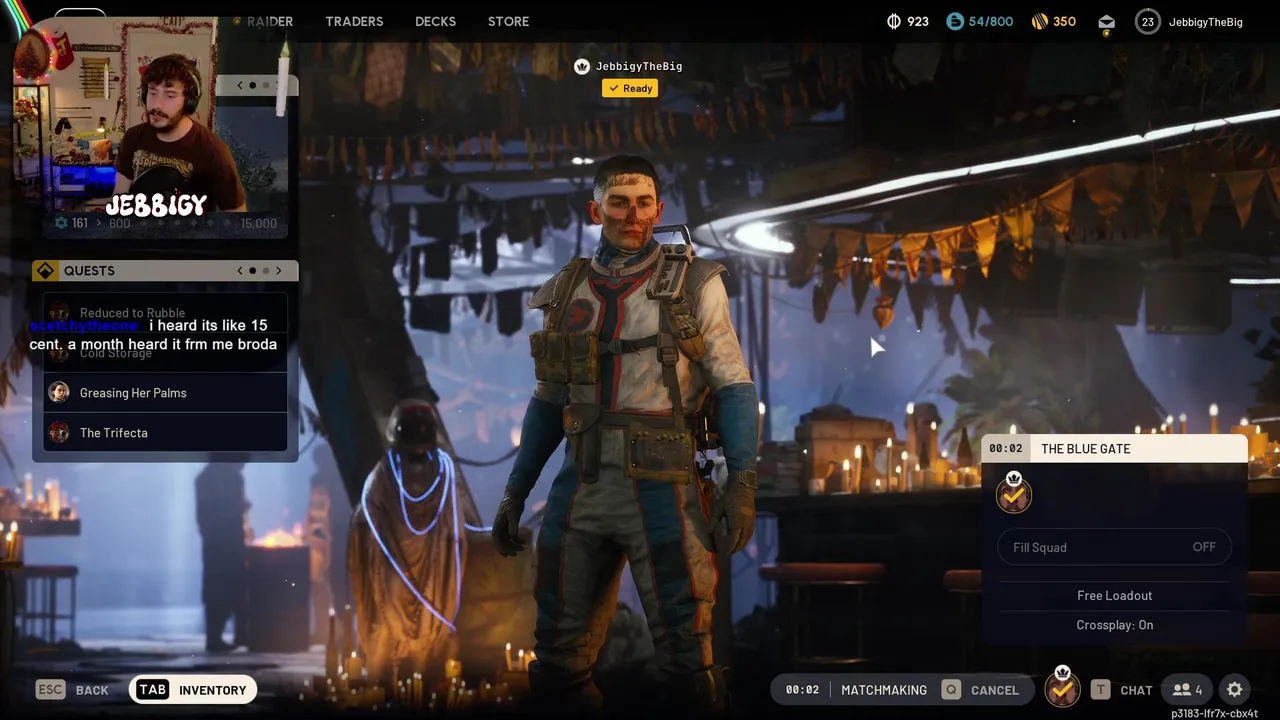Open JebbigyTheBig profile name in top bar

pos(1205,22)
